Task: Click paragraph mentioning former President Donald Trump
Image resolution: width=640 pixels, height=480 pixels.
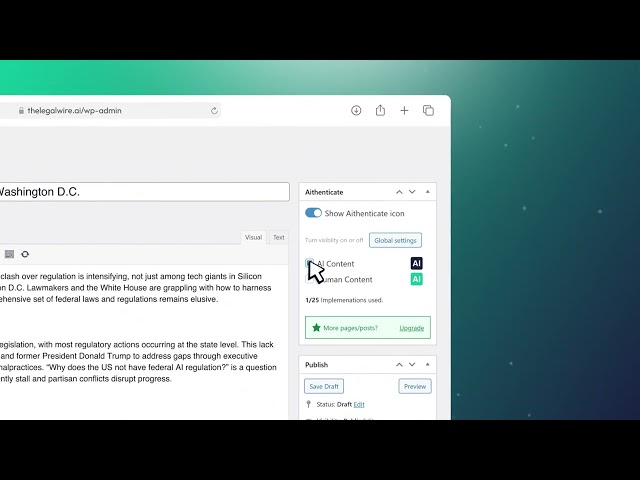Action: click(x=139, y=362)
